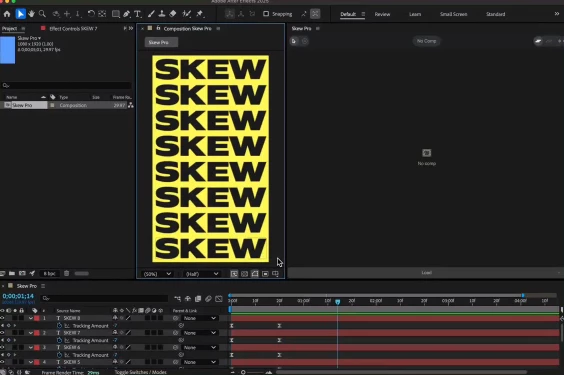
Task: Select the Roto Brush tool
Action: (x=186, y=14)
